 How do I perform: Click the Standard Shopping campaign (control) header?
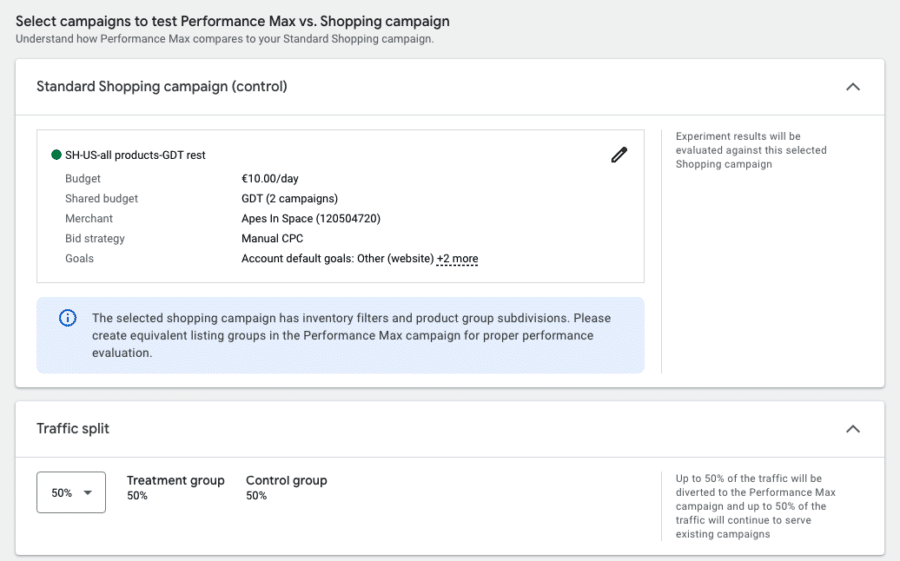162,87
